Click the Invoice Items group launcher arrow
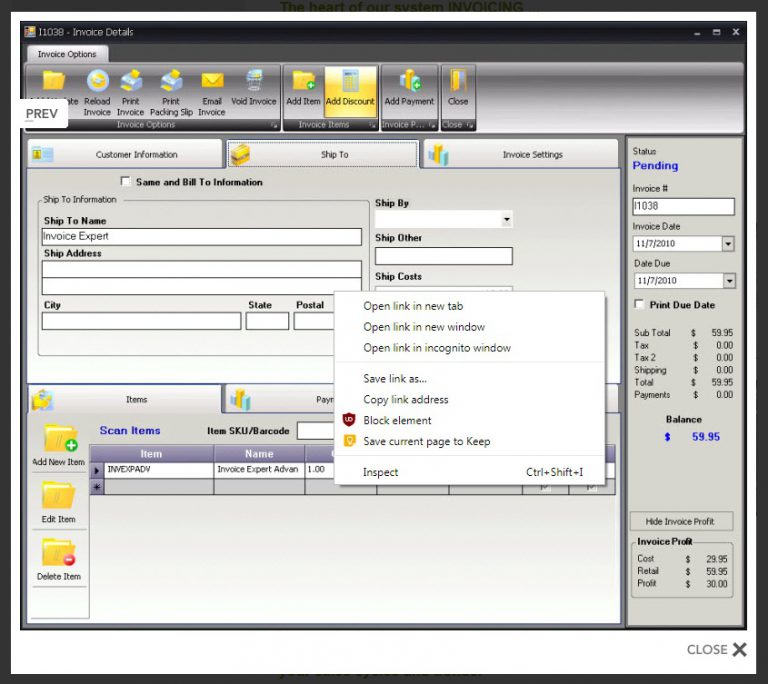Viewport: 768px width, 684px height. (x=372, y=125)
